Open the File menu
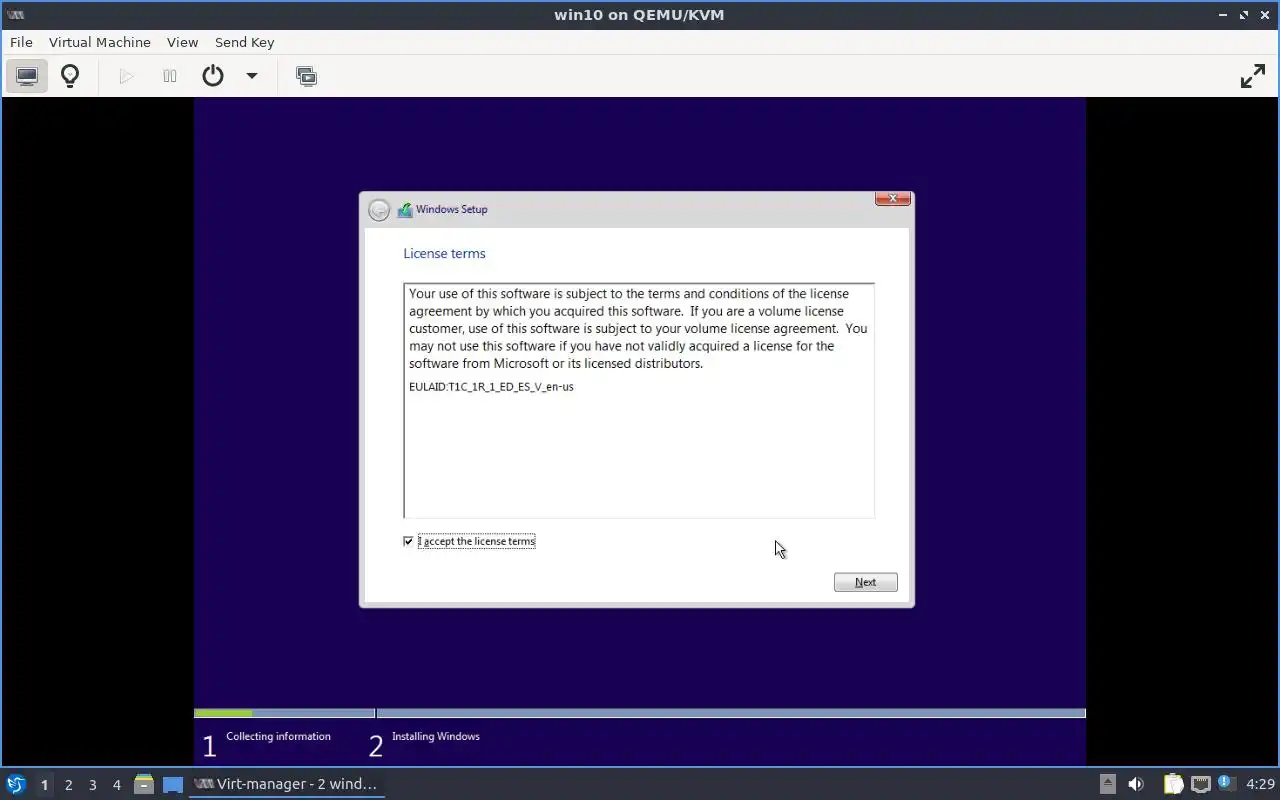1280x800 pixels. pos(21,42)
